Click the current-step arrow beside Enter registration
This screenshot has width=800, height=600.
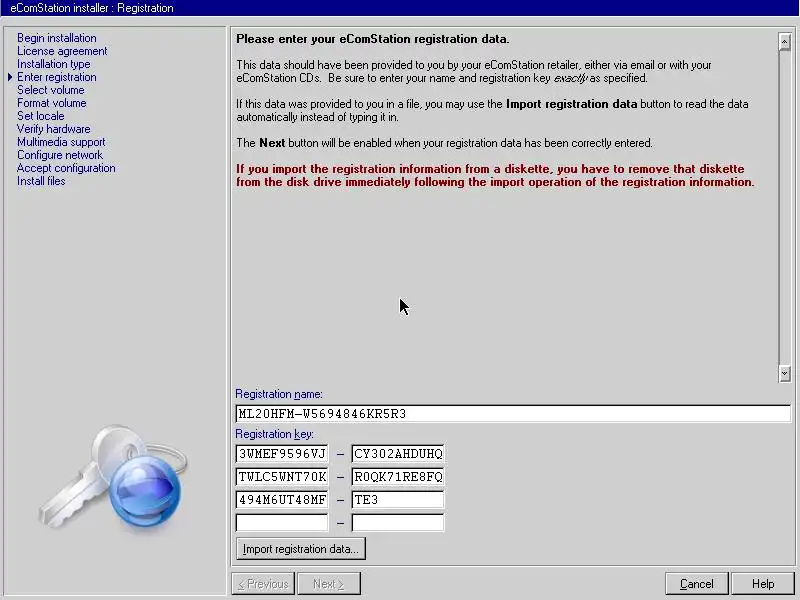click(x=10, y=77)
